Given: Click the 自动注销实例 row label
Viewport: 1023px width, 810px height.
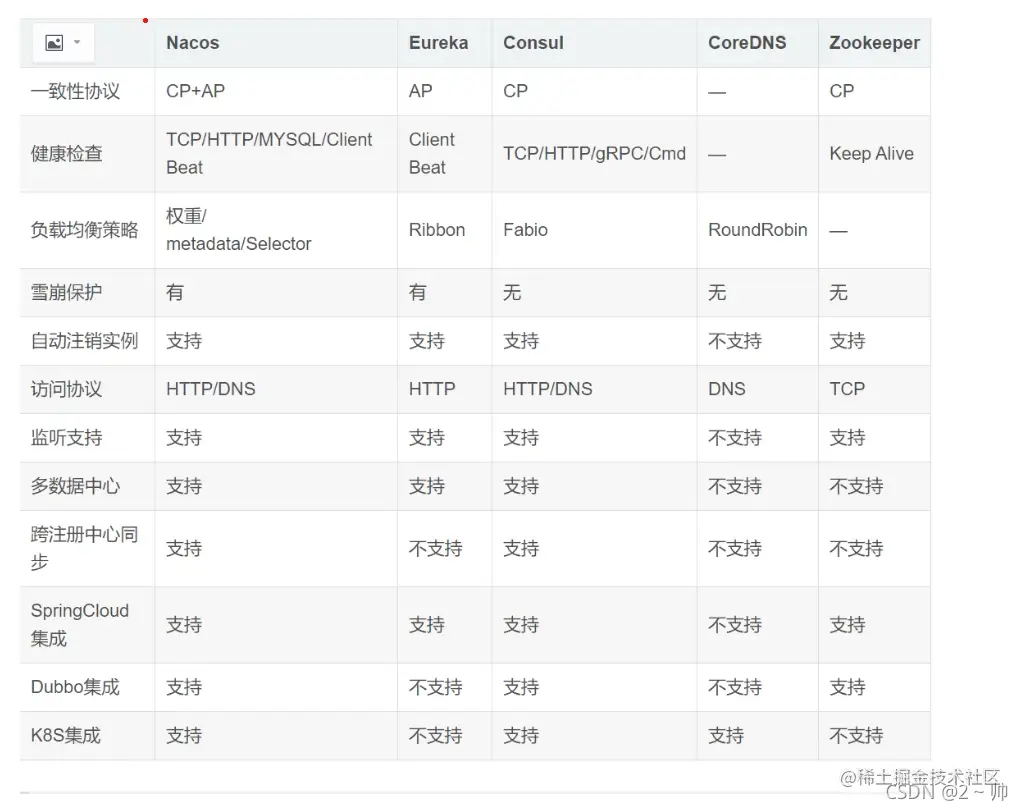Looking at the screenshot, I should pos(84,341).
